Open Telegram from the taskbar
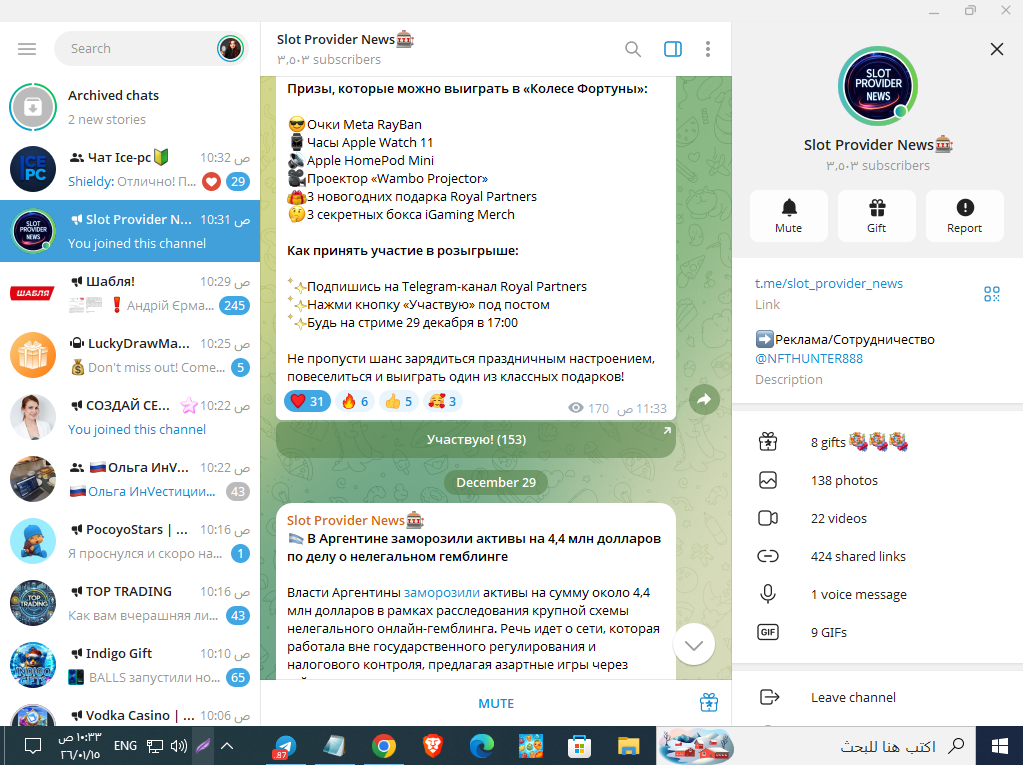This screenshot has height=765, width=1023. coord(285,746)
